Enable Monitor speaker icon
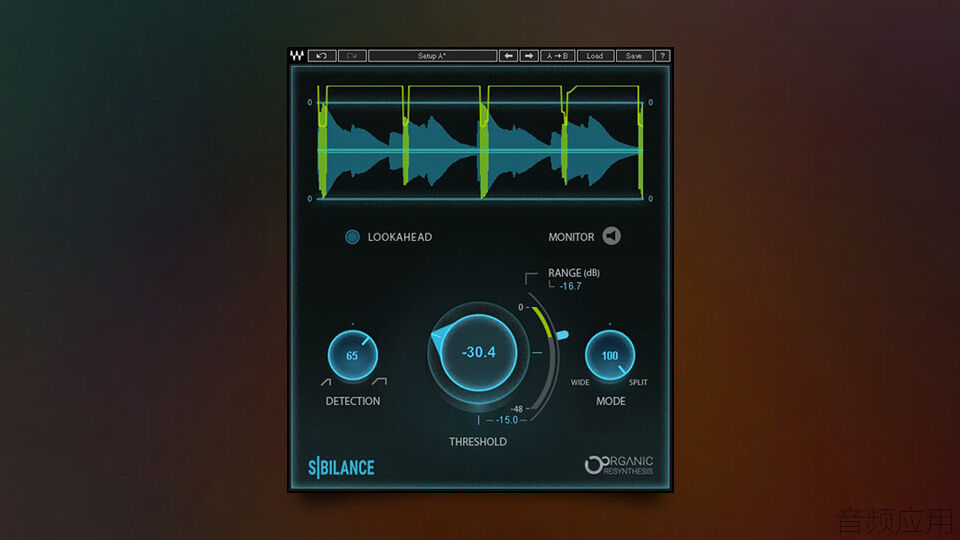 coord(612,236)
